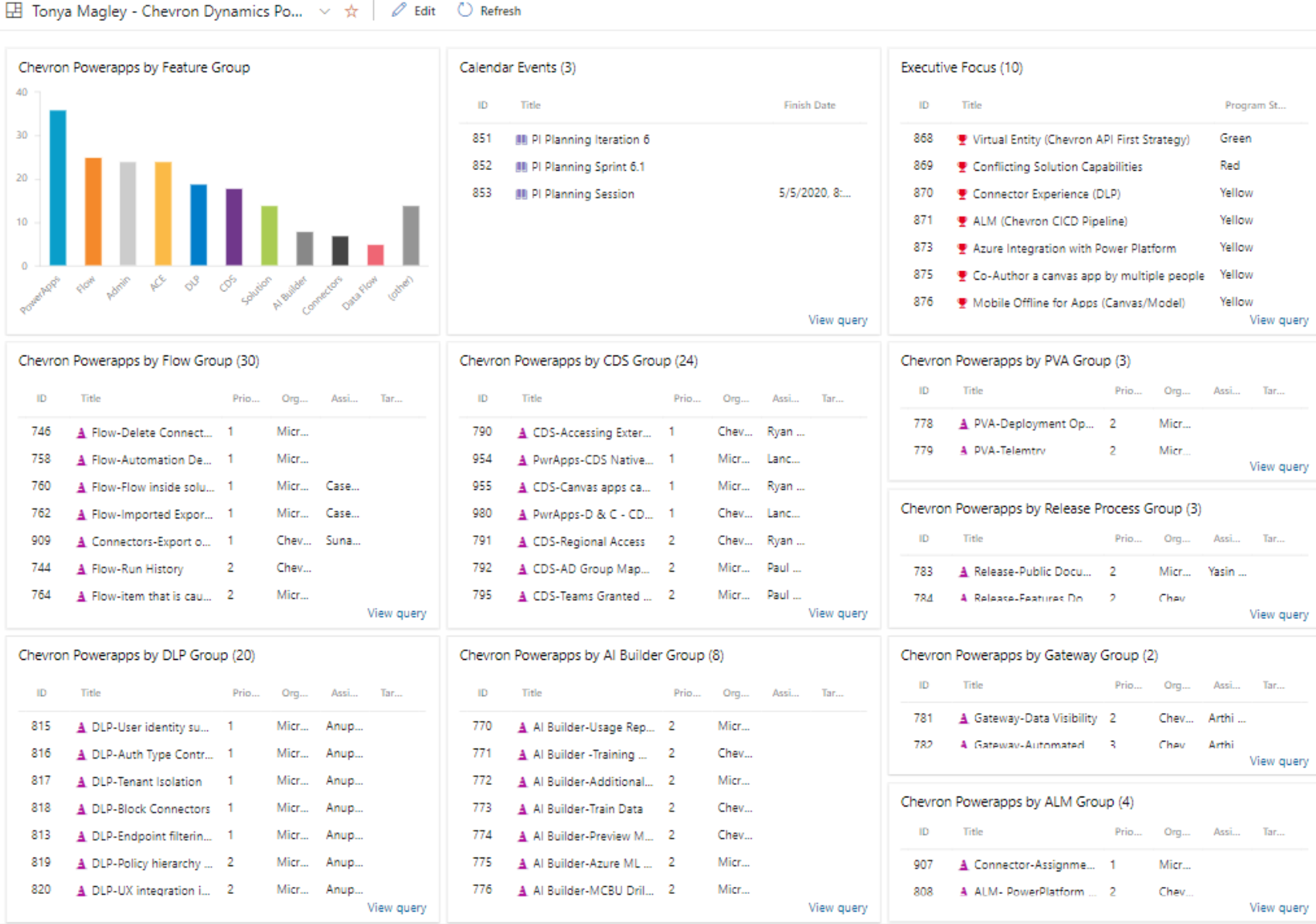The width and height of the screenshot is (1316, 924).
Task: Open PwrApps-CDS Native... work item
Action: coord(593,460)
